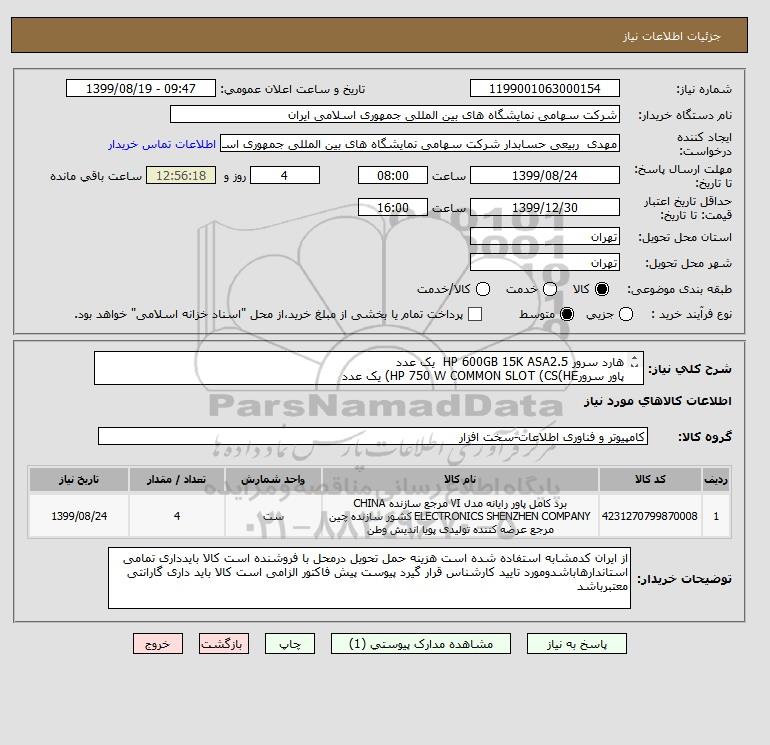Select the 'کالا' radio button
Image resolution: width=770 pixels, height=745 pixels.
pyautogui.click(x=602, y=289)
